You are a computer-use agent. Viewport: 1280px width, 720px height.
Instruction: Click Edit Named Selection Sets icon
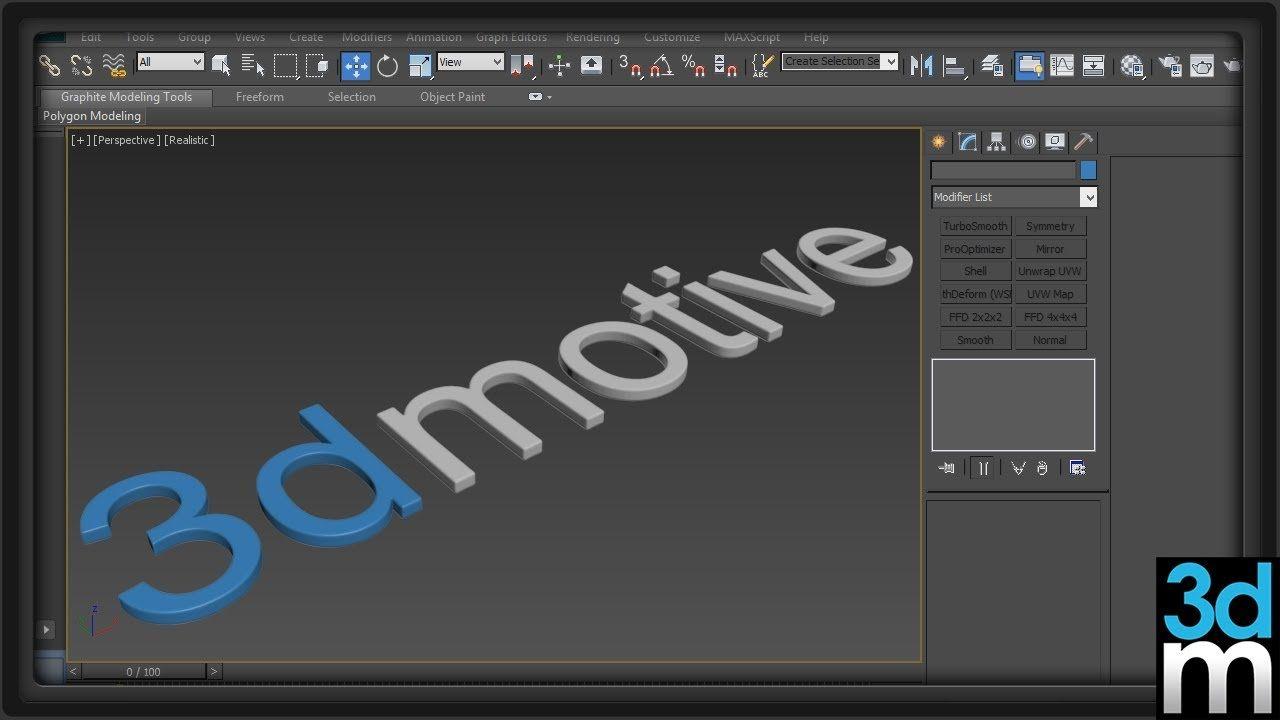[763, 66]
